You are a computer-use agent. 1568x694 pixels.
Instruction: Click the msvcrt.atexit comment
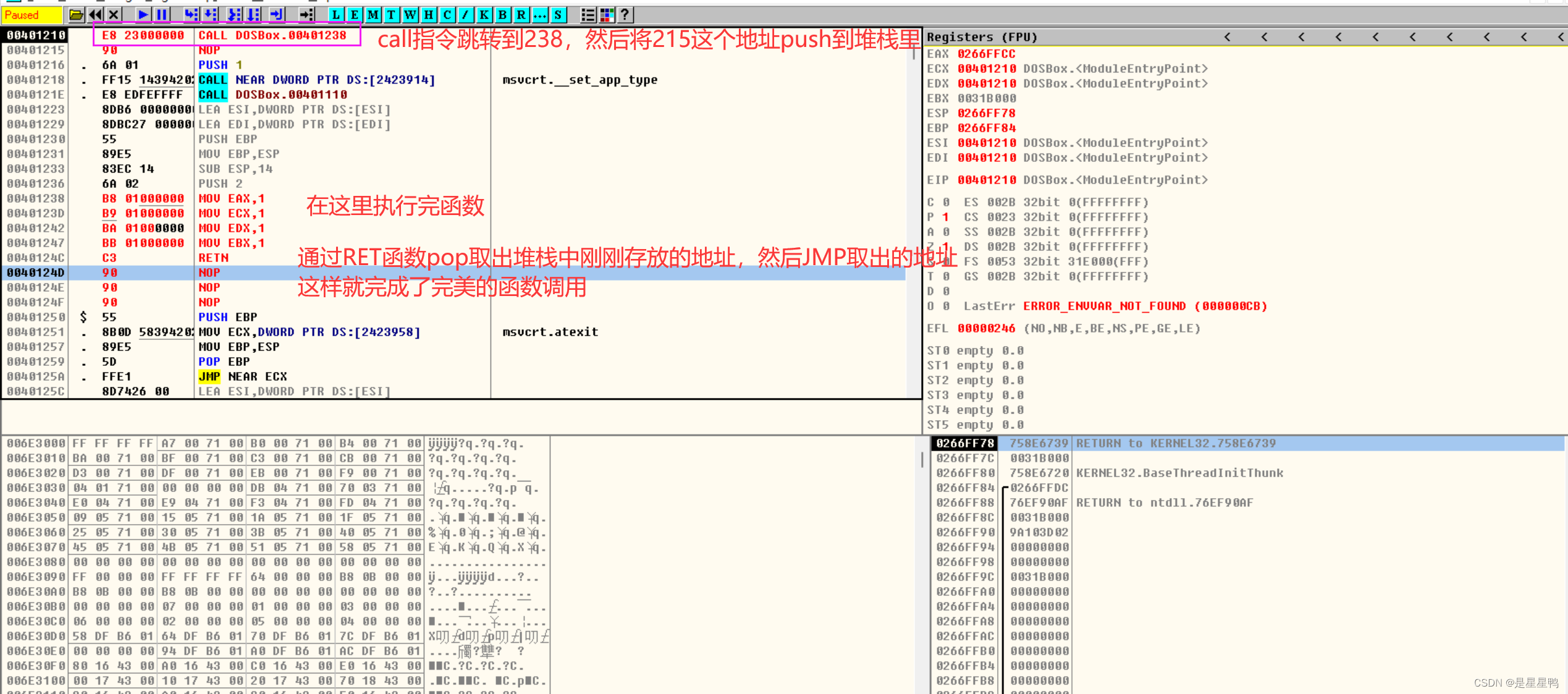(550, 332)
